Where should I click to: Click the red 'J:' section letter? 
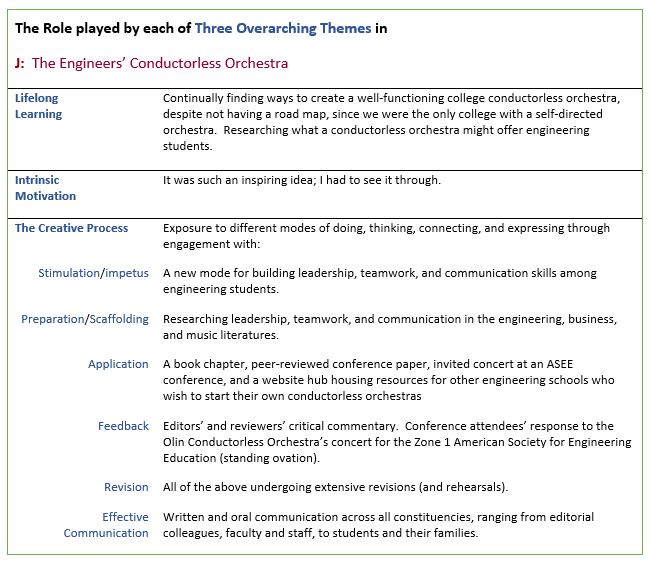20,63
